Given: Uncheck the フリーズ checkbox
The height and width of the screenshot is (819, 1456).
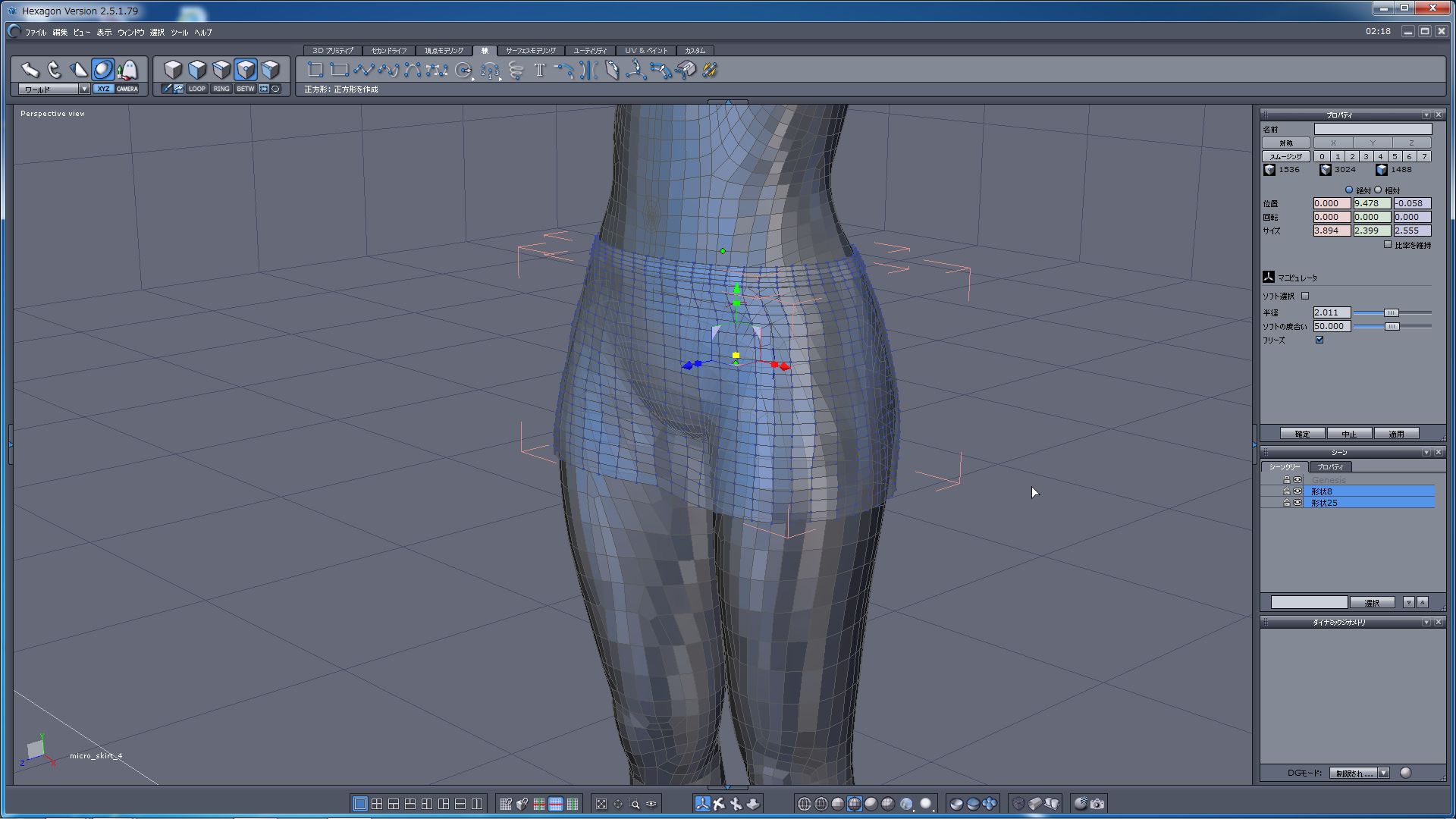Looking at the screenshot, I should tap(1319, 340).
